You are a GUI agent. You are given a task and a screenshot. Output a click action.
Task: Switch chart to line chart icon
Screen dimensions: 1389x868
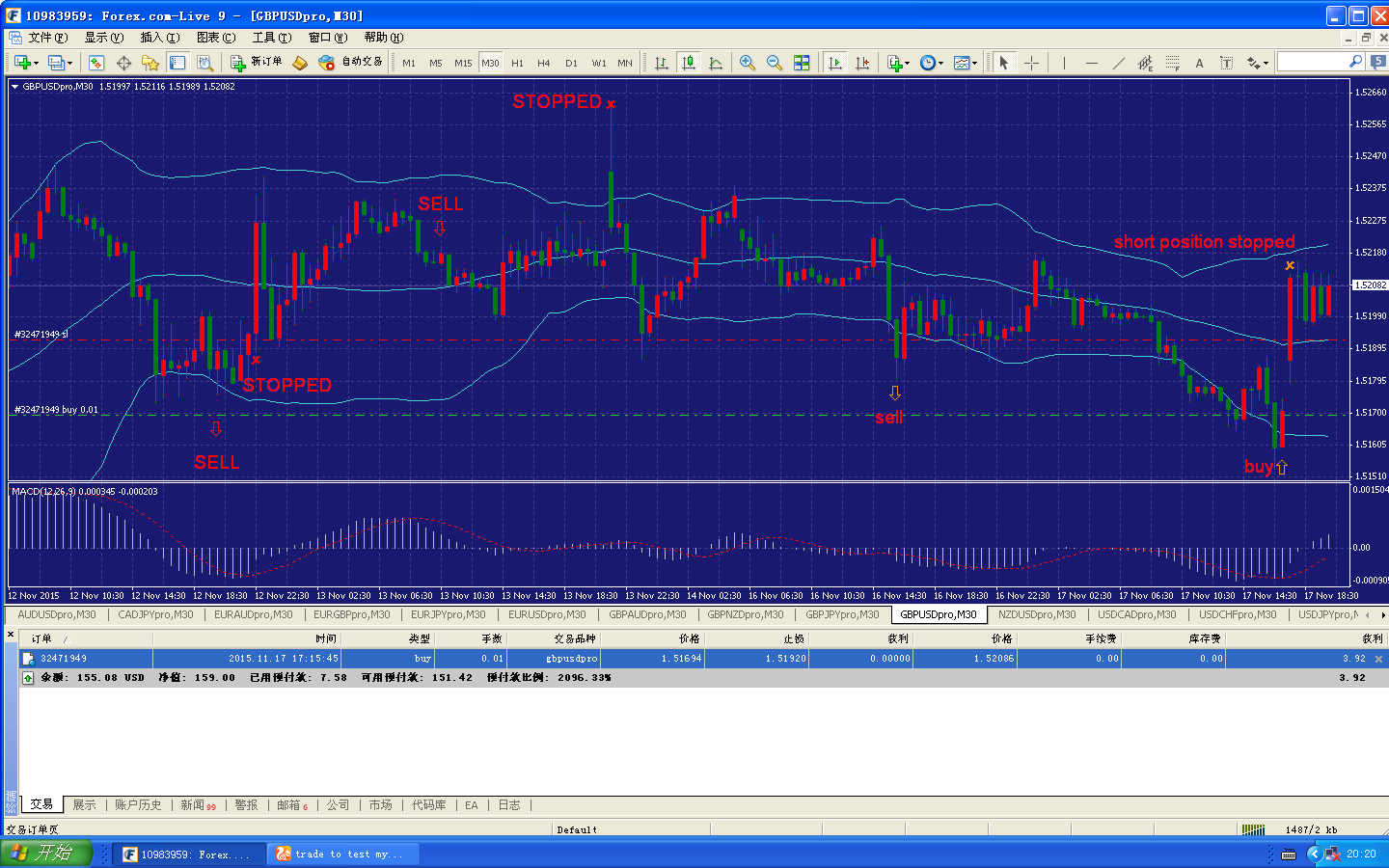716,63
